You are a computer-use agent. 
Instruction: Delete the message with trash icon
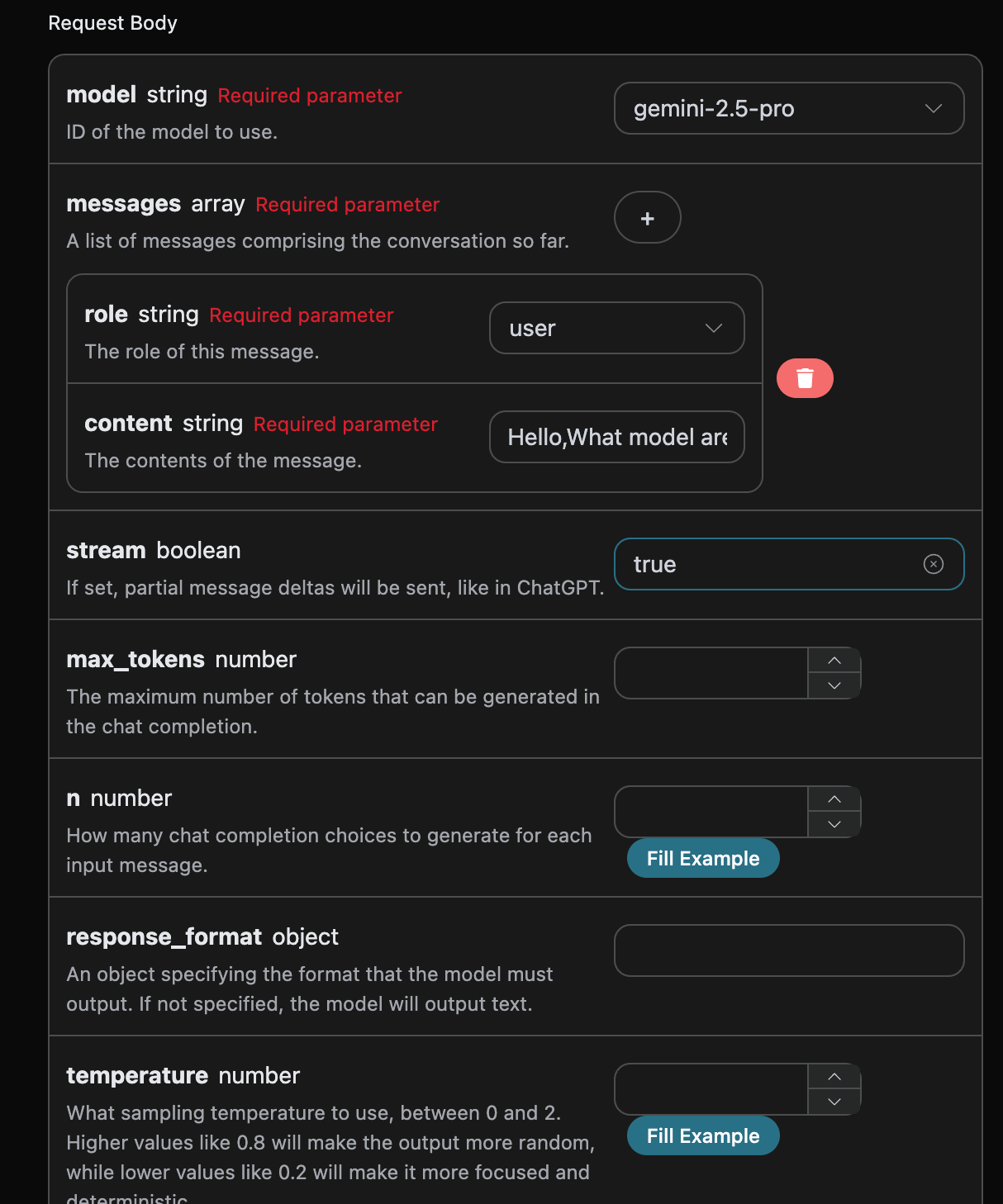click(805, 378)
